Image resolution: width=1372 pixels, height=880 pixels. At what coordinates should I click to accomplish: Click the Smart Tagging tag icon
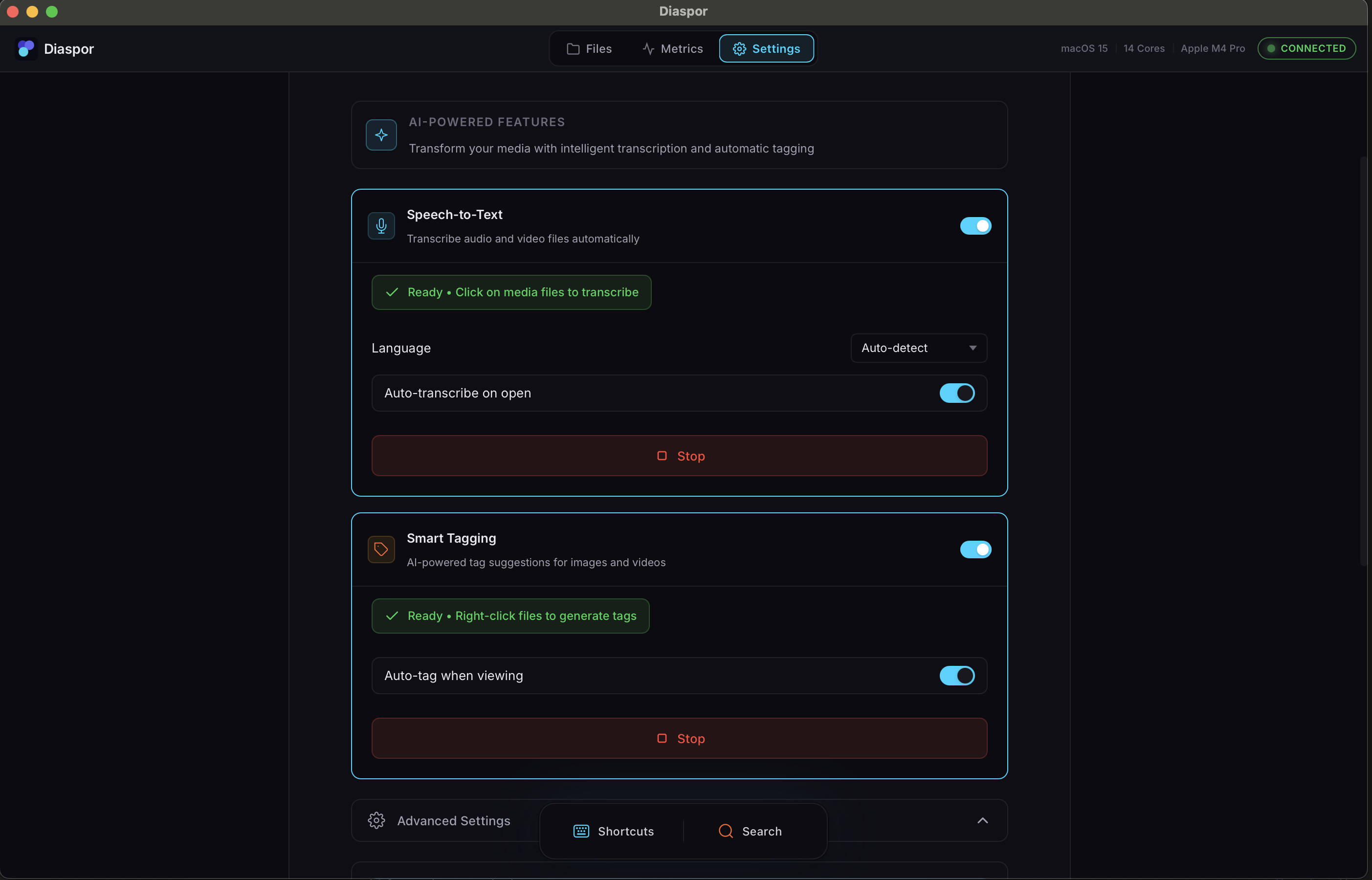[x=381, y=549]
